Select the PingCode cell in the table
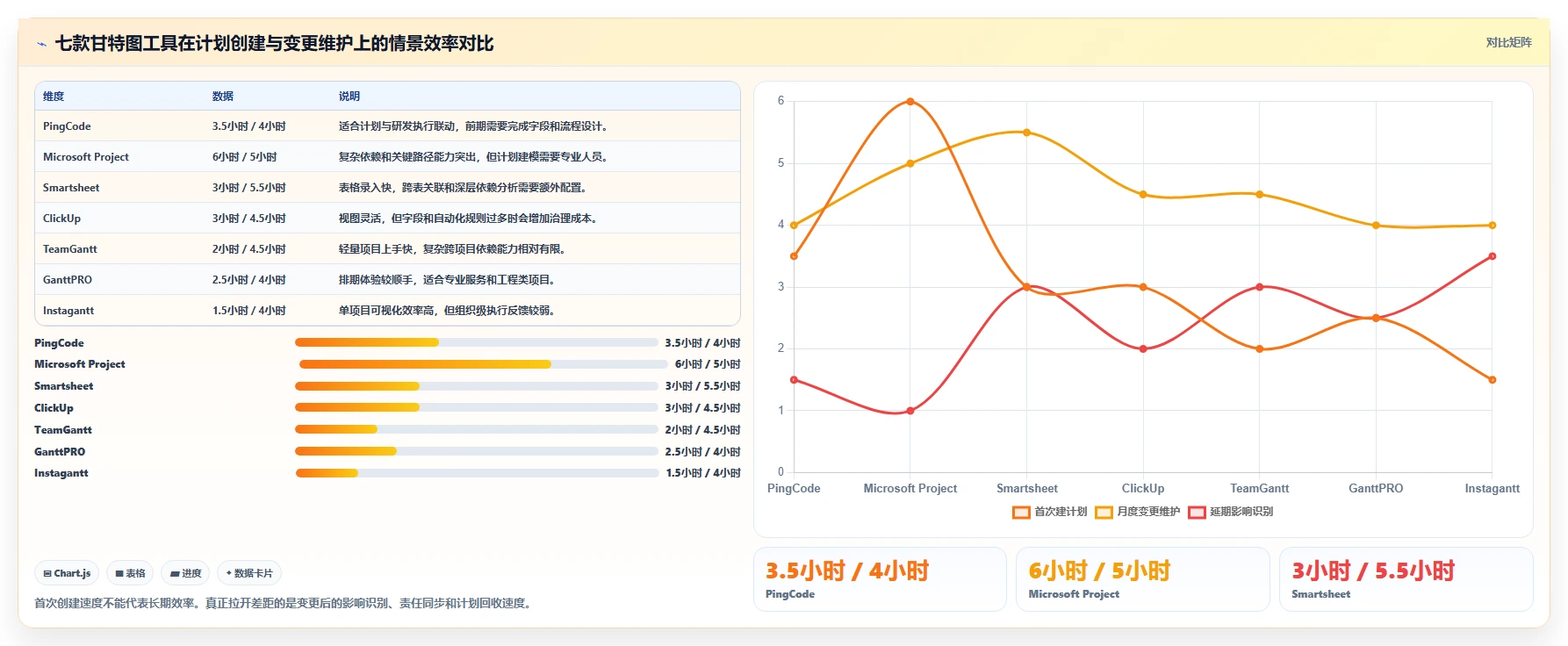The height and width of the screenshot is (646, 1568). (x=67, y=126)
